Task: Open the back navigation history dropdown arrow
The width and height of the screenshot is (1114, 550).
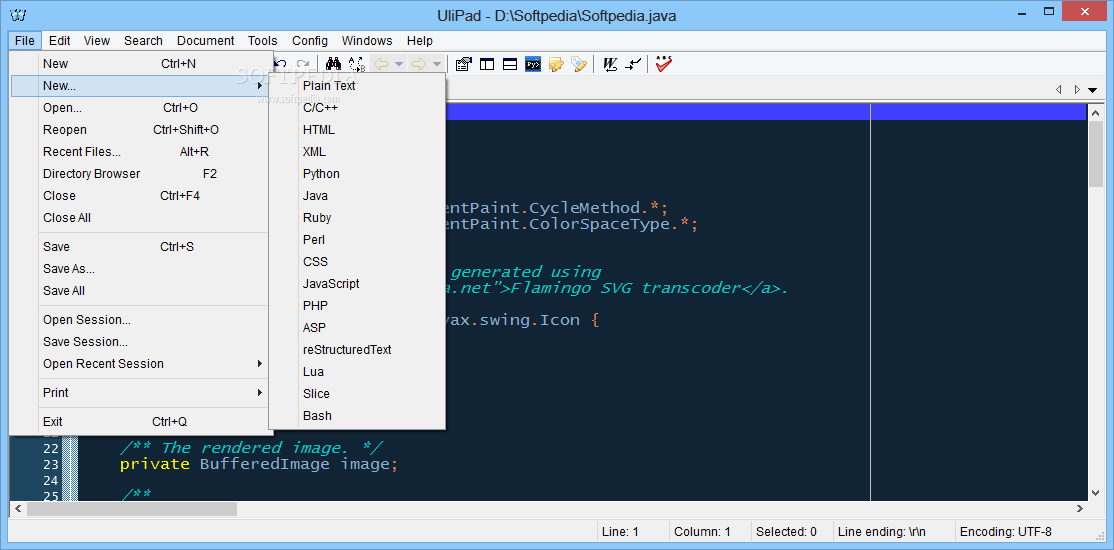Action: coord(399,64)
